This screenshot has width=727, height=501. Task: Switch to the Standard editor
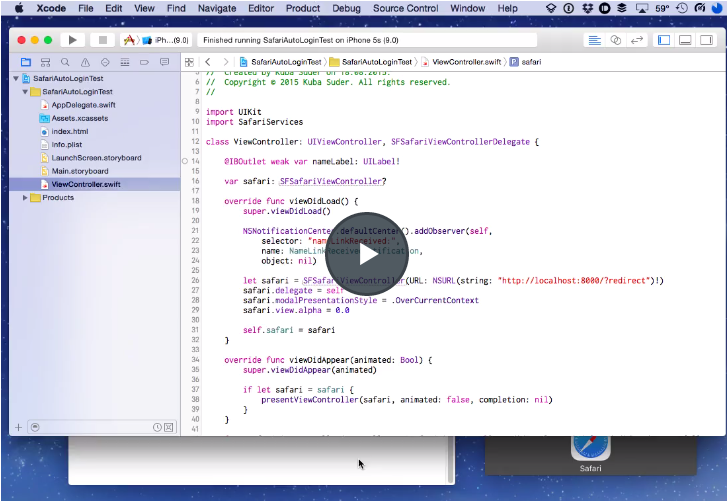(x=594, y=40)
